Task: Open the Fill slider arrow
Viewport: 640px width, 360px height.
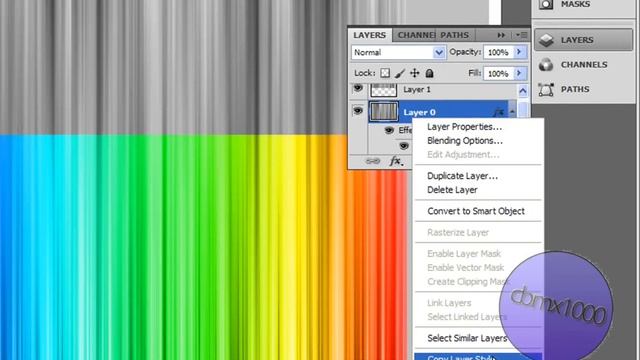Action: click(520, 73)
